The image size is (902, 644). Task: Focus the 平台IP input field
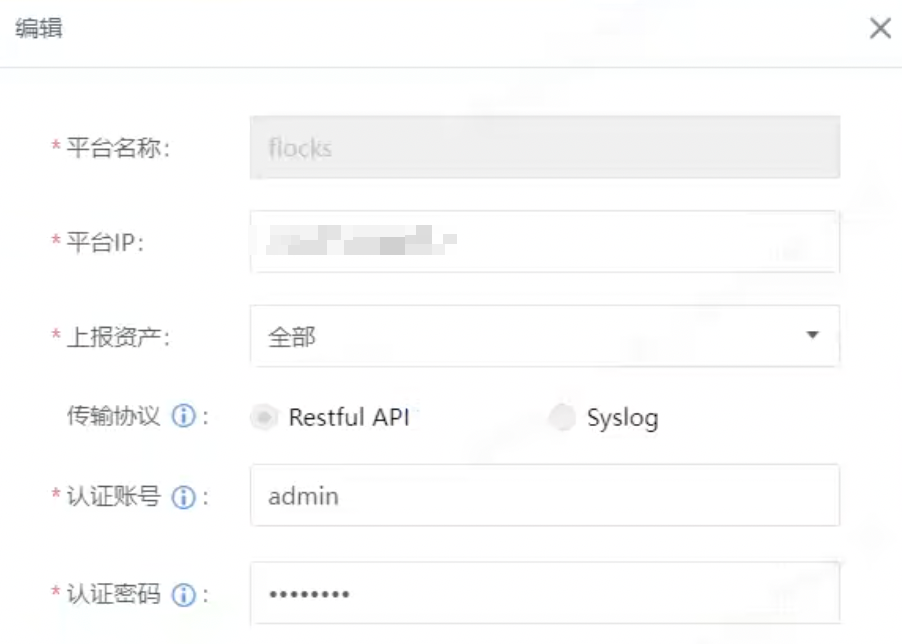point(545,242)
